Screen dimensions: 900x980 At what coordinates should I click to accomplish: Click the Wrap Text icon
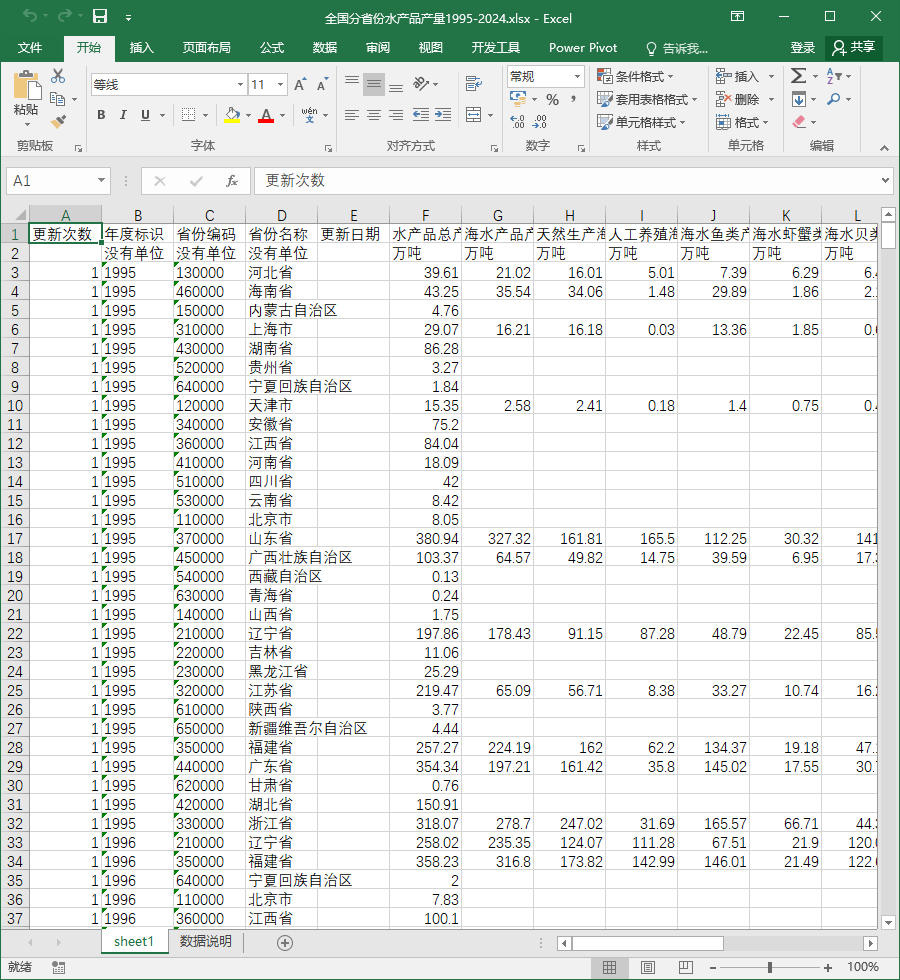pyautogui.click(x=474, y=83)
